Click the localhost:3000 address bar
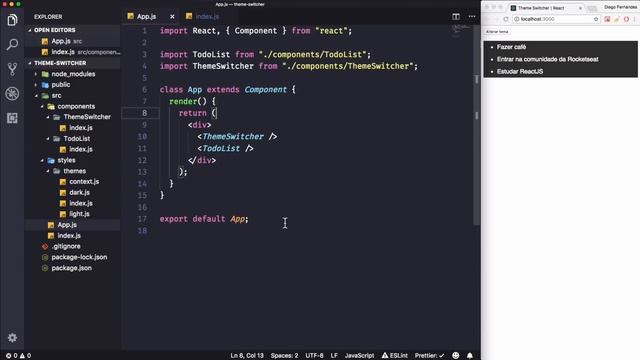640x360 pixels. click(557, 19)
